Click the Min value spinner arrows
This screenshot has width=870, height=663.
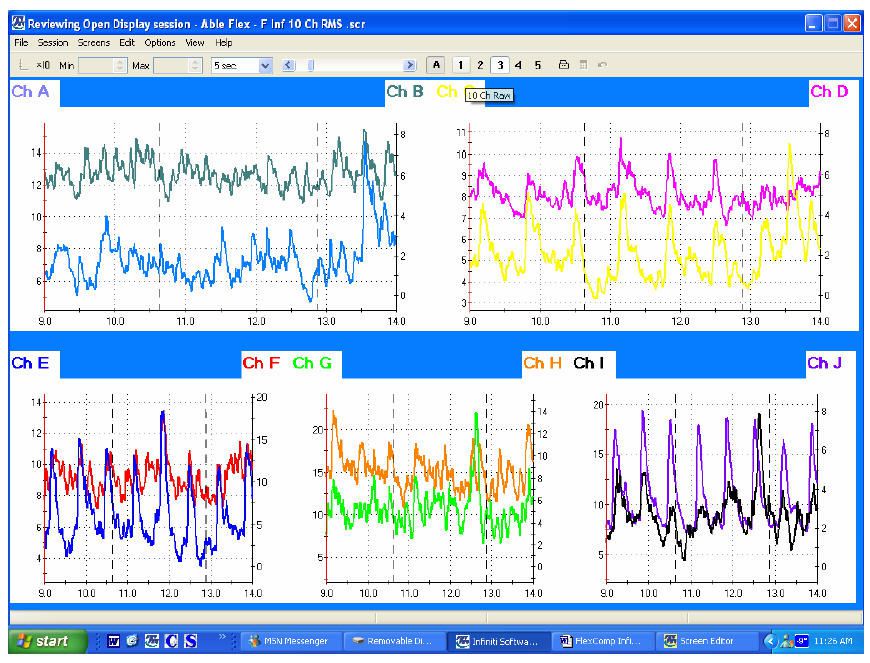click(121, 65)
